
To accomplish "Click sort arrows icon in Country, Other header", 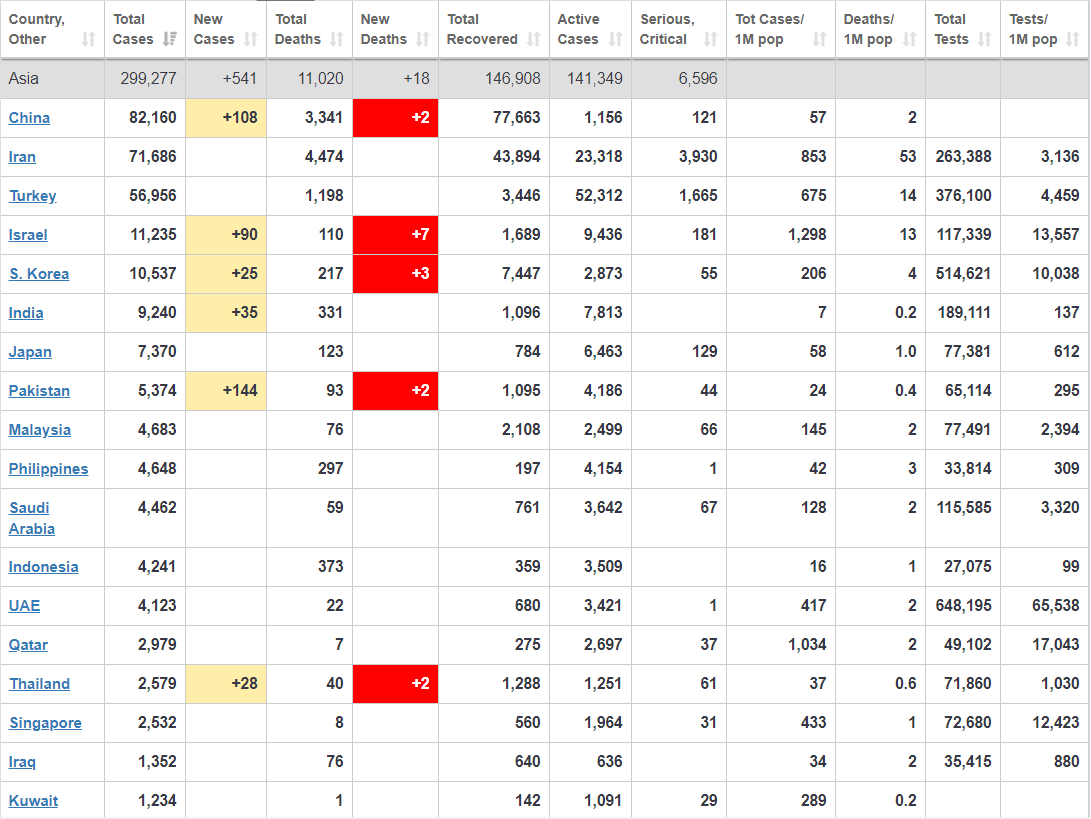I will [x=88, y=40].
